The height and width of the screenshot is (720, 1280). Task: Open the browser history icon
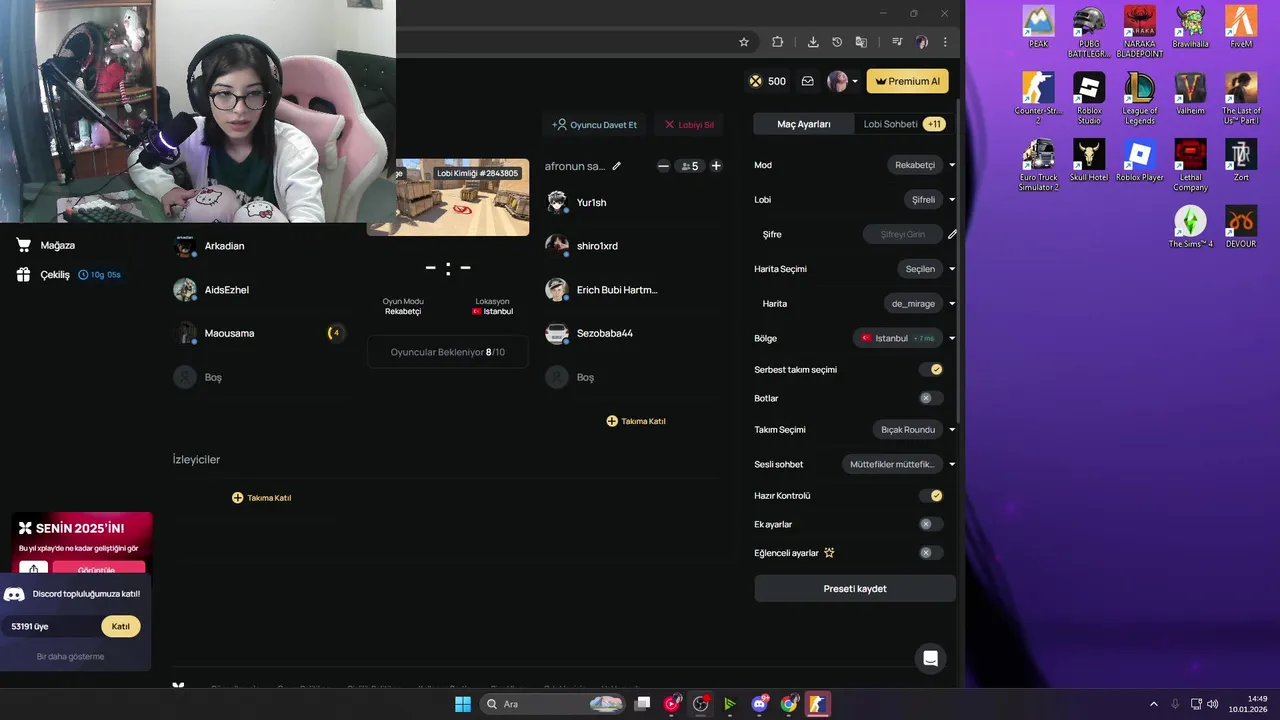(837, 42)
